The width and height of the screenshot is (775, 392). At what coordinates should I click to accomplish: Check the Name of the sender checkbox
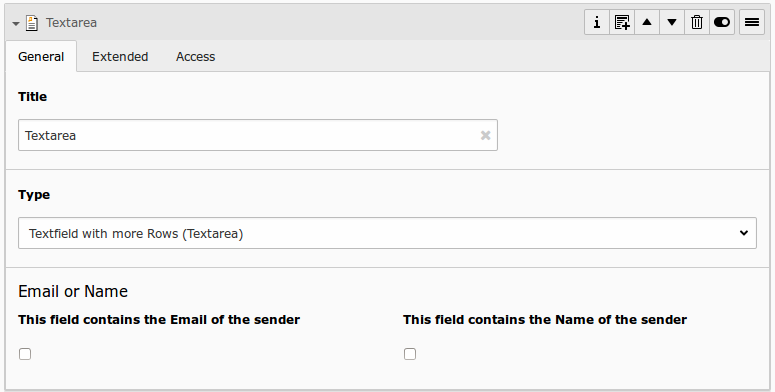tap(410, 354)
